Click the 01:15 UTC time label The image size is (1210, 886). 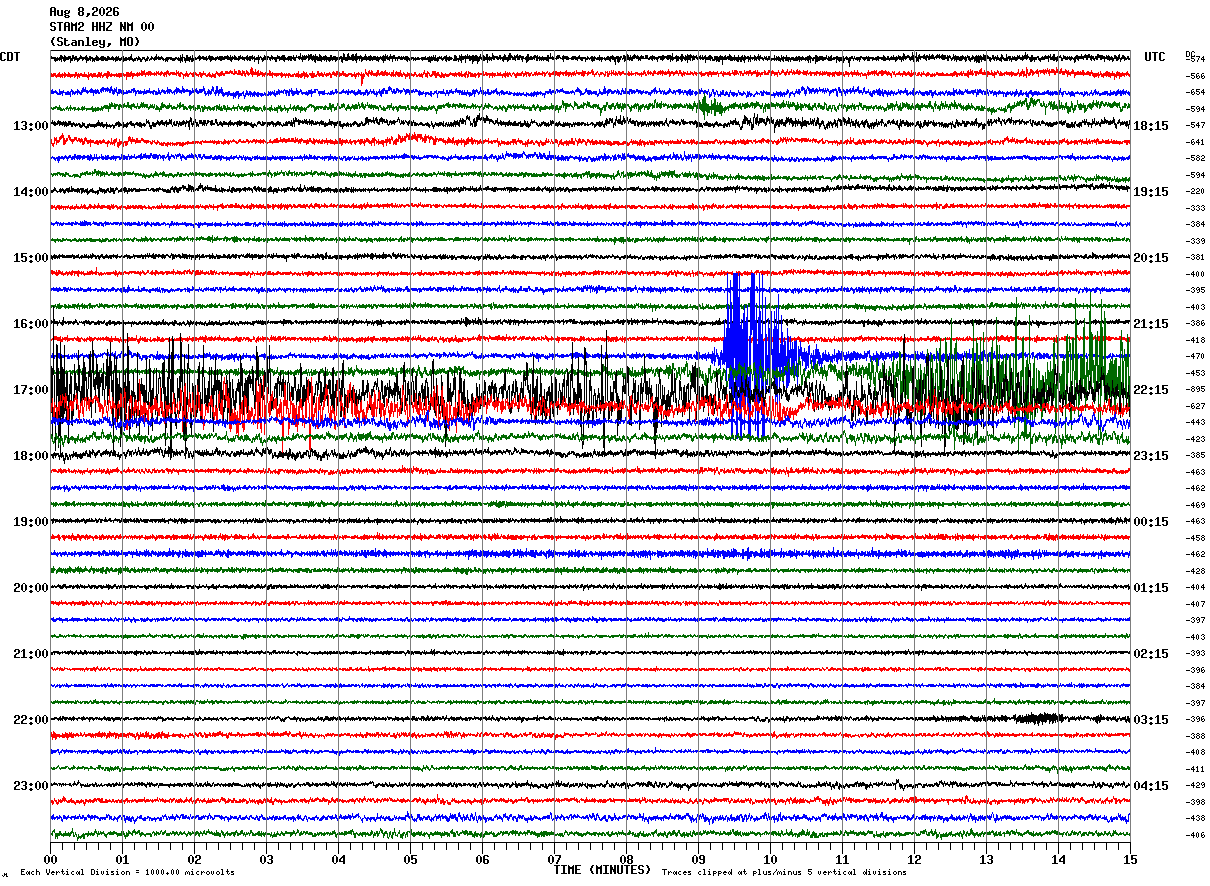point(1150,587)
